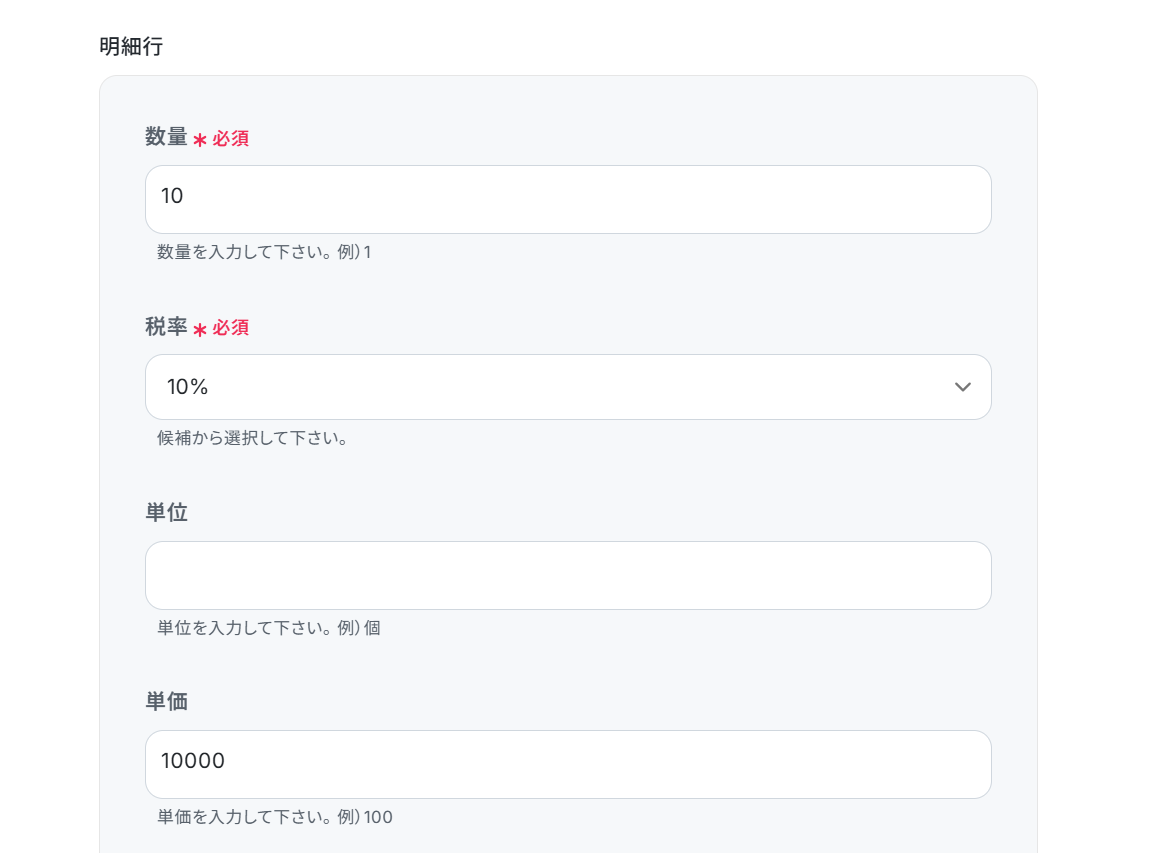Click the 10000 value in 単価
Screen dimensions: 1153x853
tap(193, 762)
